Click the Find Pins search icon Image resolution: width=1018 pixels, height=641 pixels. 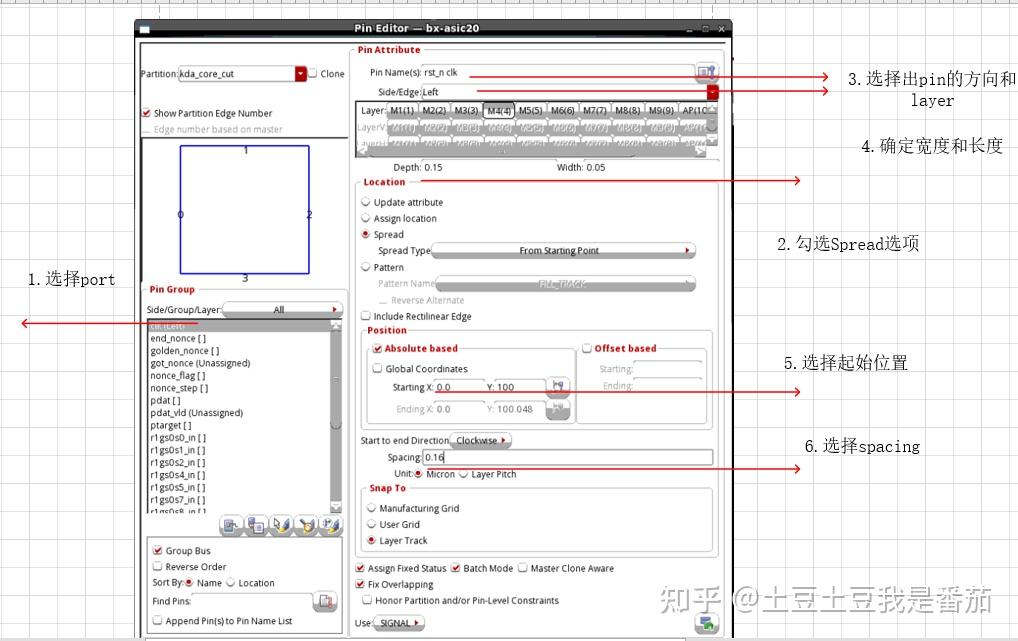coord(325,601)
